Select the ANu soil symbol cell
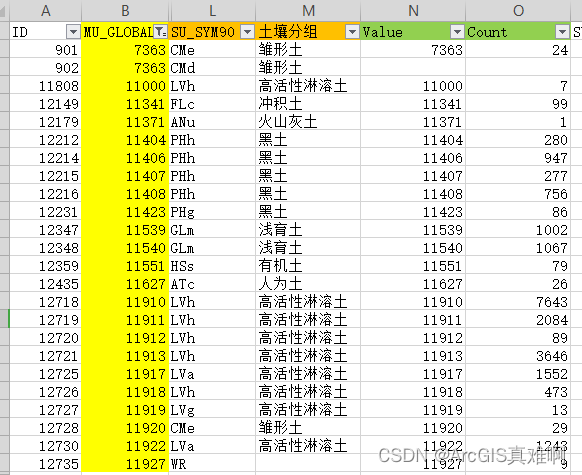Viewport: 582px width, 475px height. coord(212,122)
